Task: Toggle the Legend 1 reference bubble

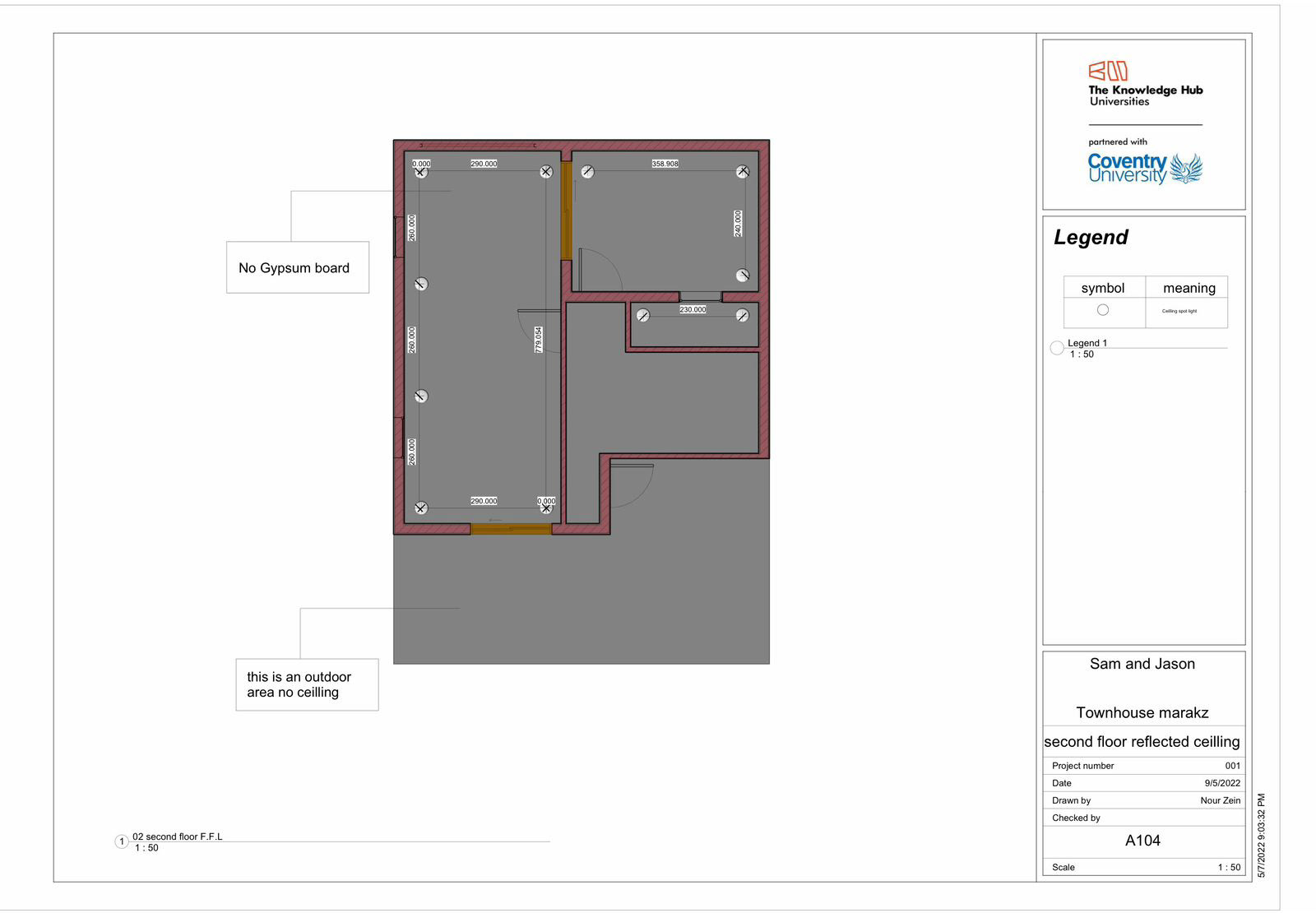Action: click(1057, 348)
